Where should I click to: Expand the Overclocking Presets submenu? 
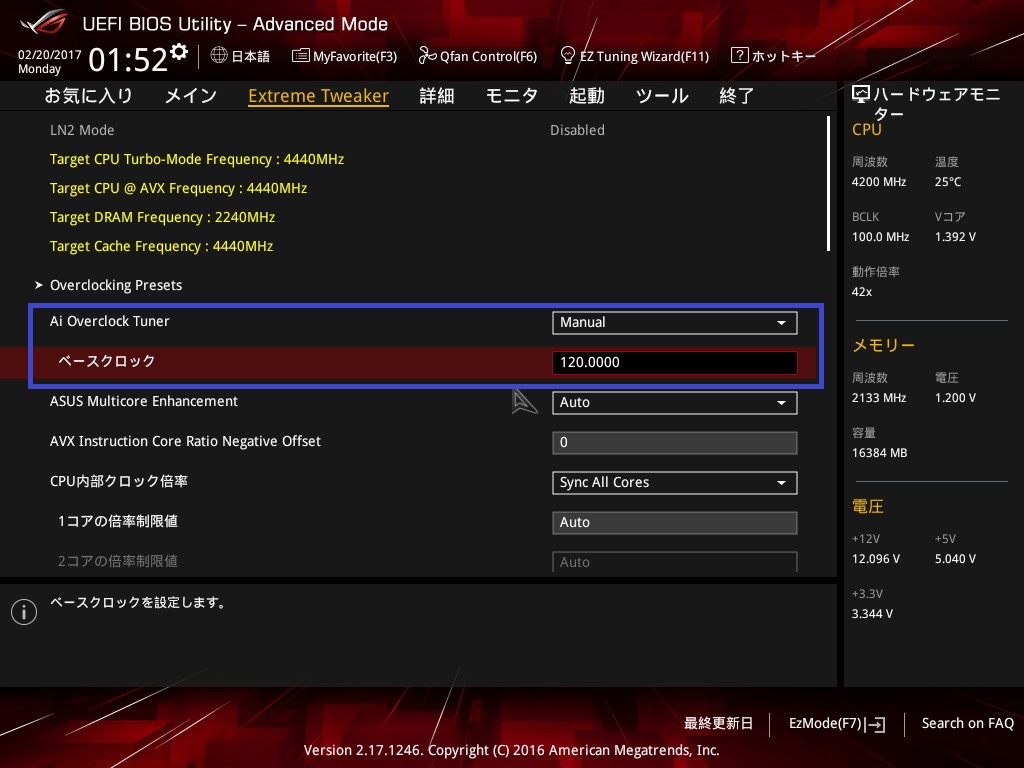point(116,285)
